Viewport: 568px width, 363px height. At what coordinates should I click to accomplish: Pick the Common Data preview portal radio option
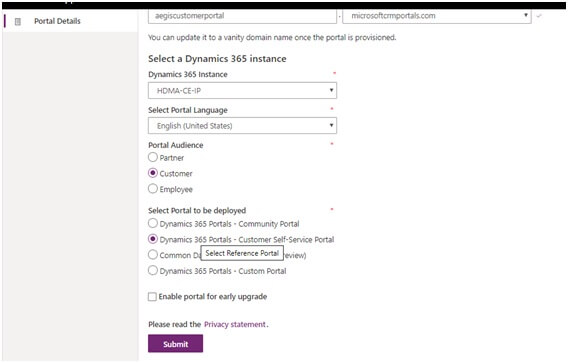coord(153,255)
